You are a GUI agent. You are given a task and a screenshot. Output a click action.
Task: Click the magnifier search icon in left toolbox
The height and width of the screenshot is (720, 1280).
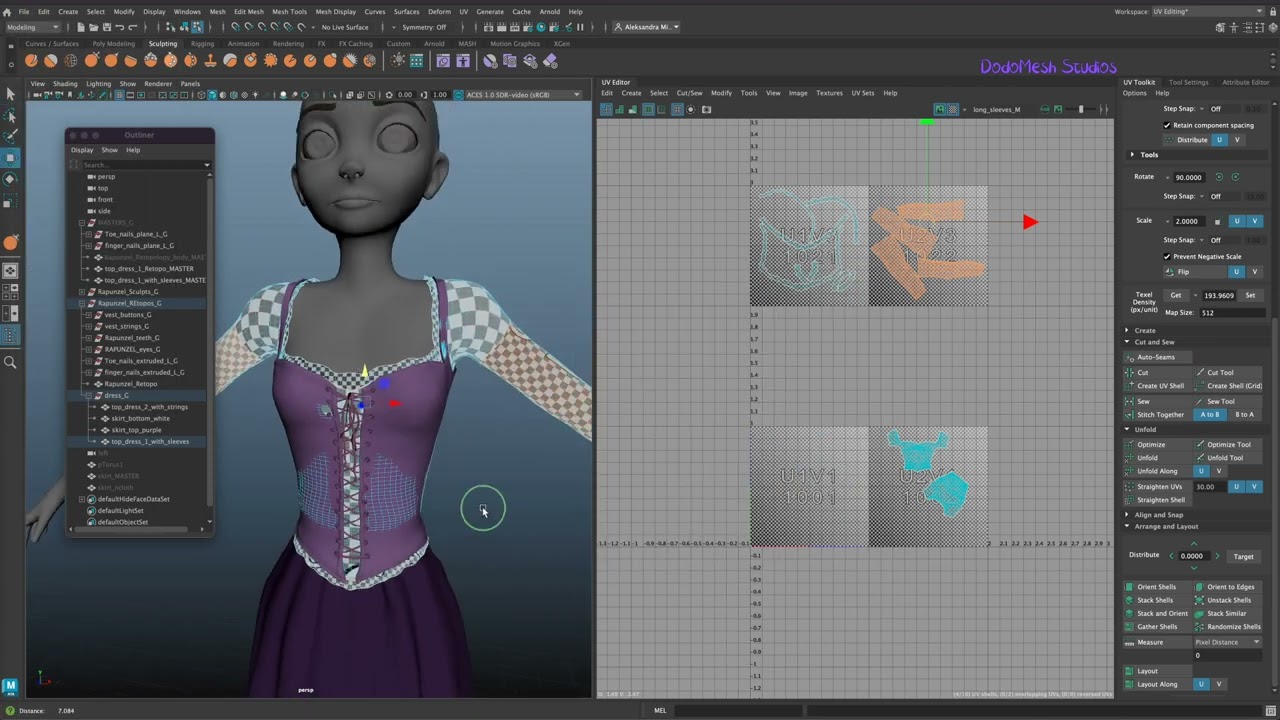point(11,362)
